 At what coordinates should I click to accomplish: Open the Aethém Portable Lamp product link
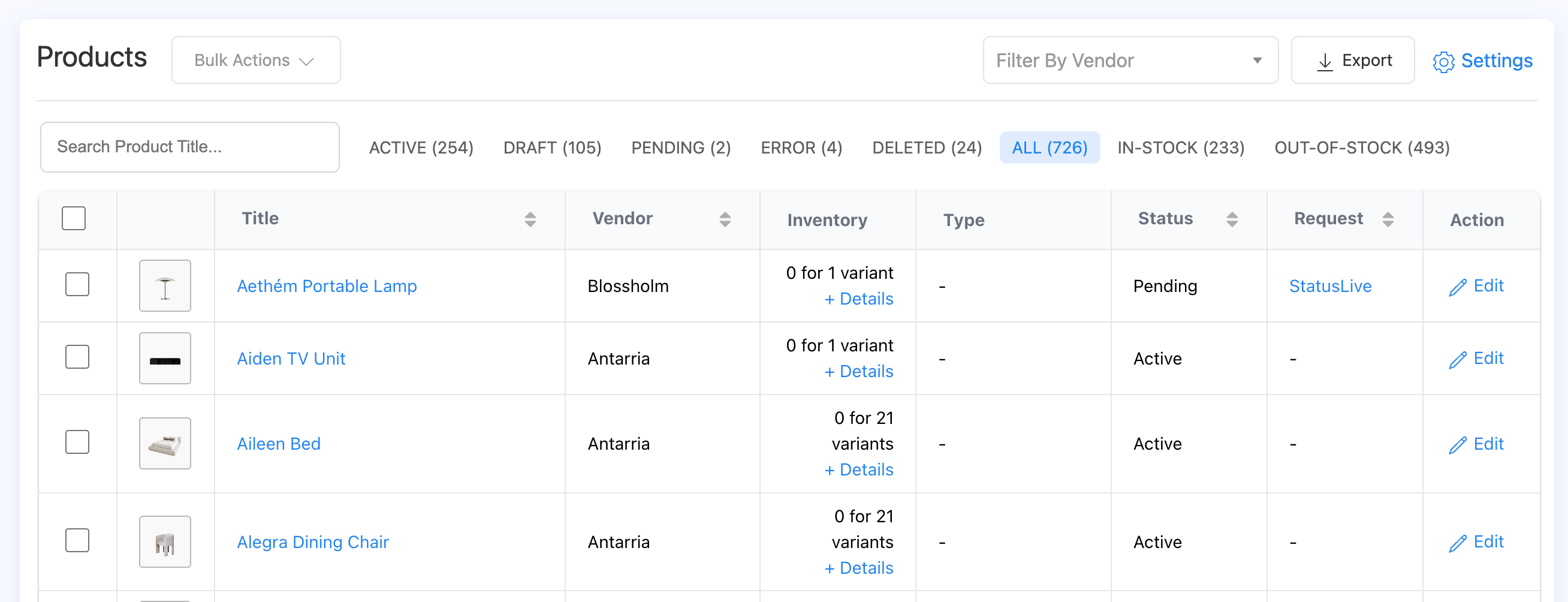click(327, 285)
